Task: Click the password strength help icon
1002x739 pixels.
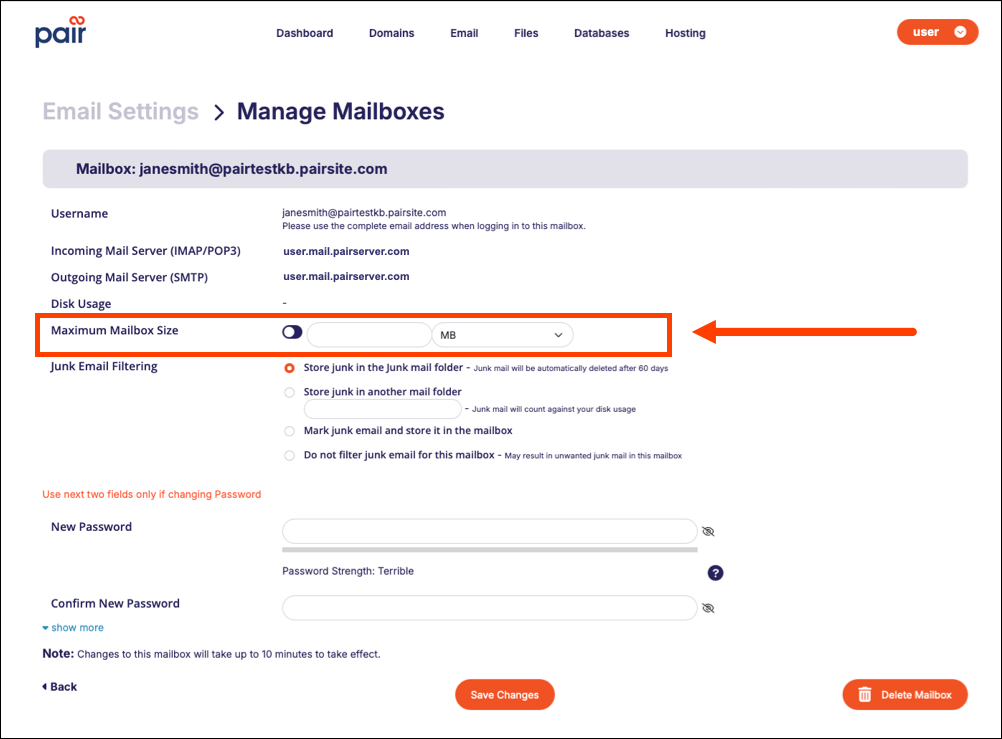Action: tap(715, 573)
